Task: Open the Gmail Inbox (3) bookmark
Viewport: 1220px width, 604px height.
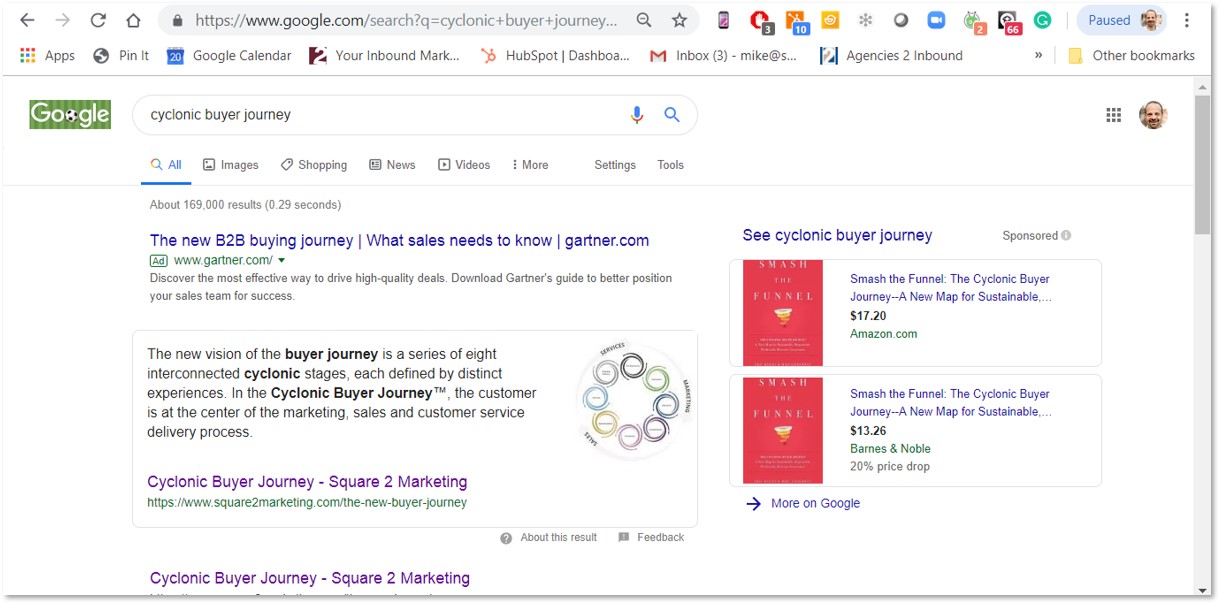Action: click(724, 56)
